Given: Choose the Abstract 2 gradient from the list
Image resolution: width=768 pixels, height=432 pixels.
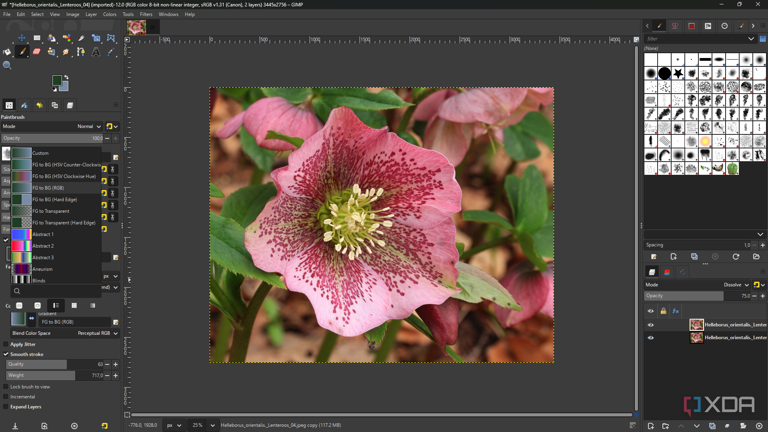Looking at the screenshot, I should 43,246.
